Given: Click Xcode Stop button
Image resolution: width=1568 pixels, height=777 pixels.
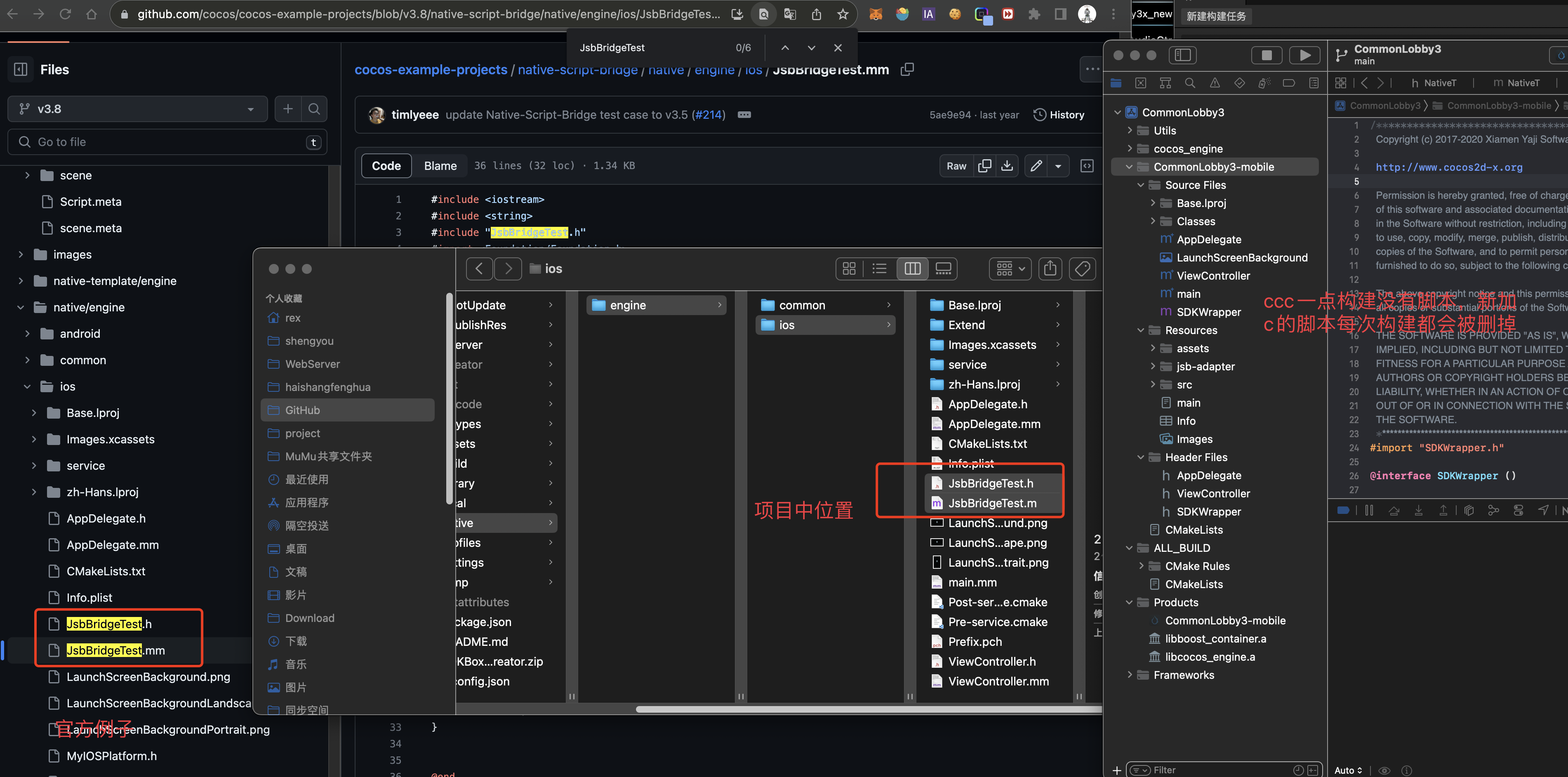Looking at the screenshot, I should 1266,55.
